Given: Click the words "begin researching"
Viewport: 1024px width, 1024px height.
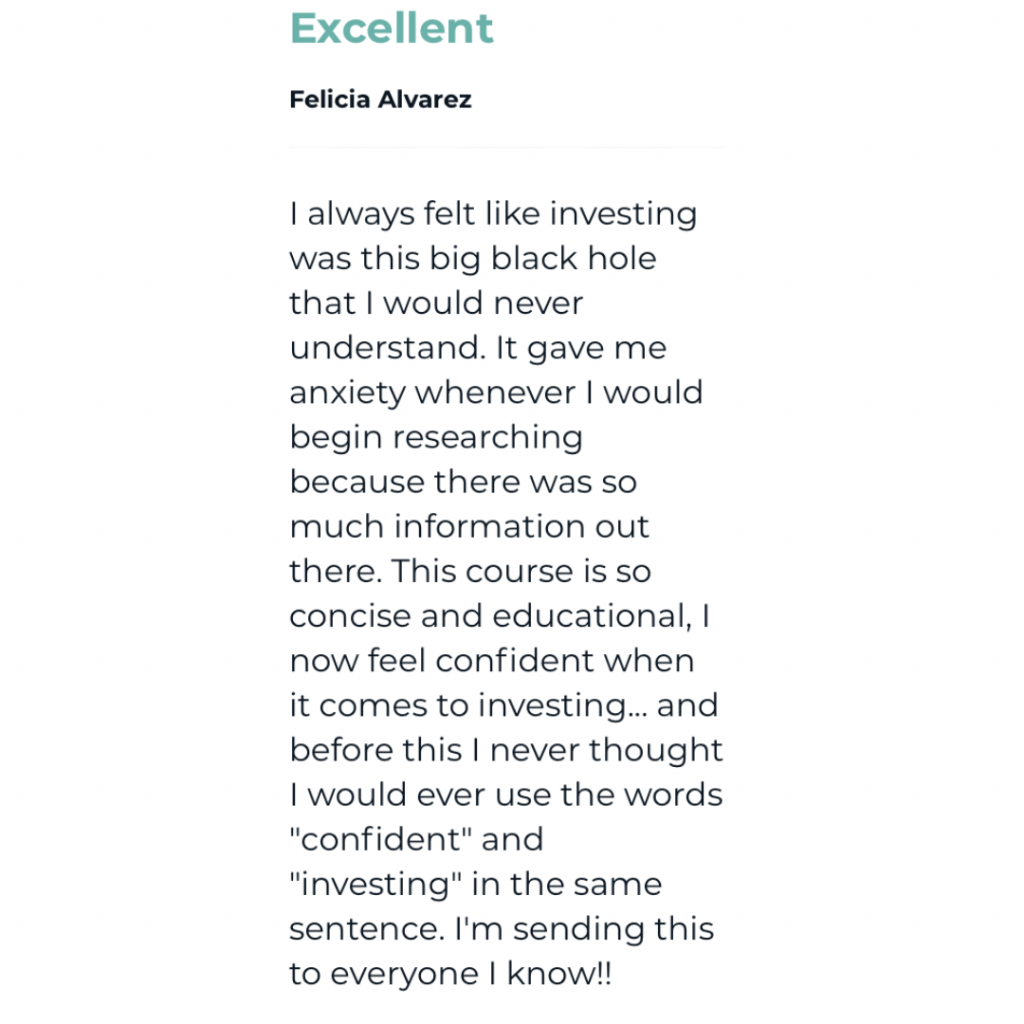Looking at the screenshot, I should (x=436, y=438).
